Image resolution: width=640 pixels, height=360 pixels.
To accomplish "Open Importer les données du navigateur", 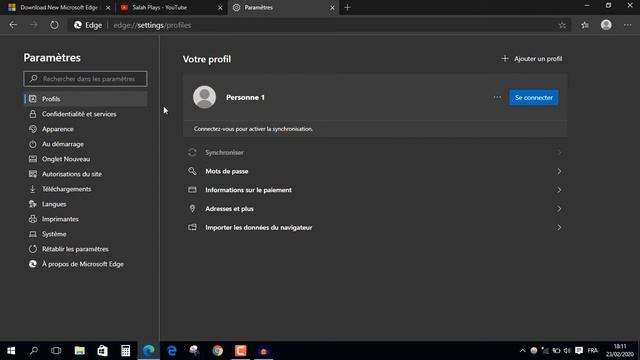I will tap(375, 228).
